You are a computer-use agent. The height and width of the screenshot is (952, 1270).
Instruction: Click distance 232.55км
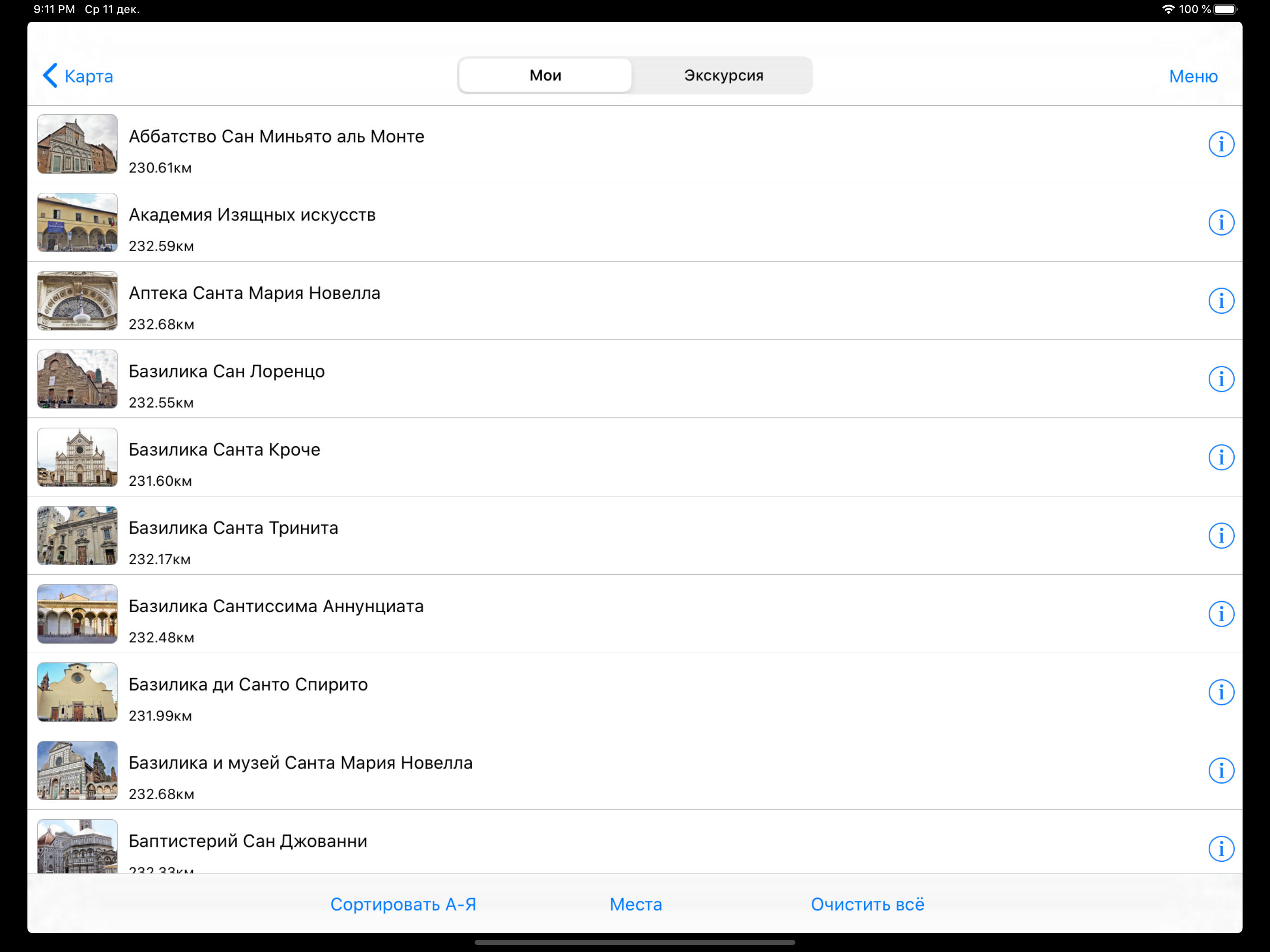click(161, 403)
